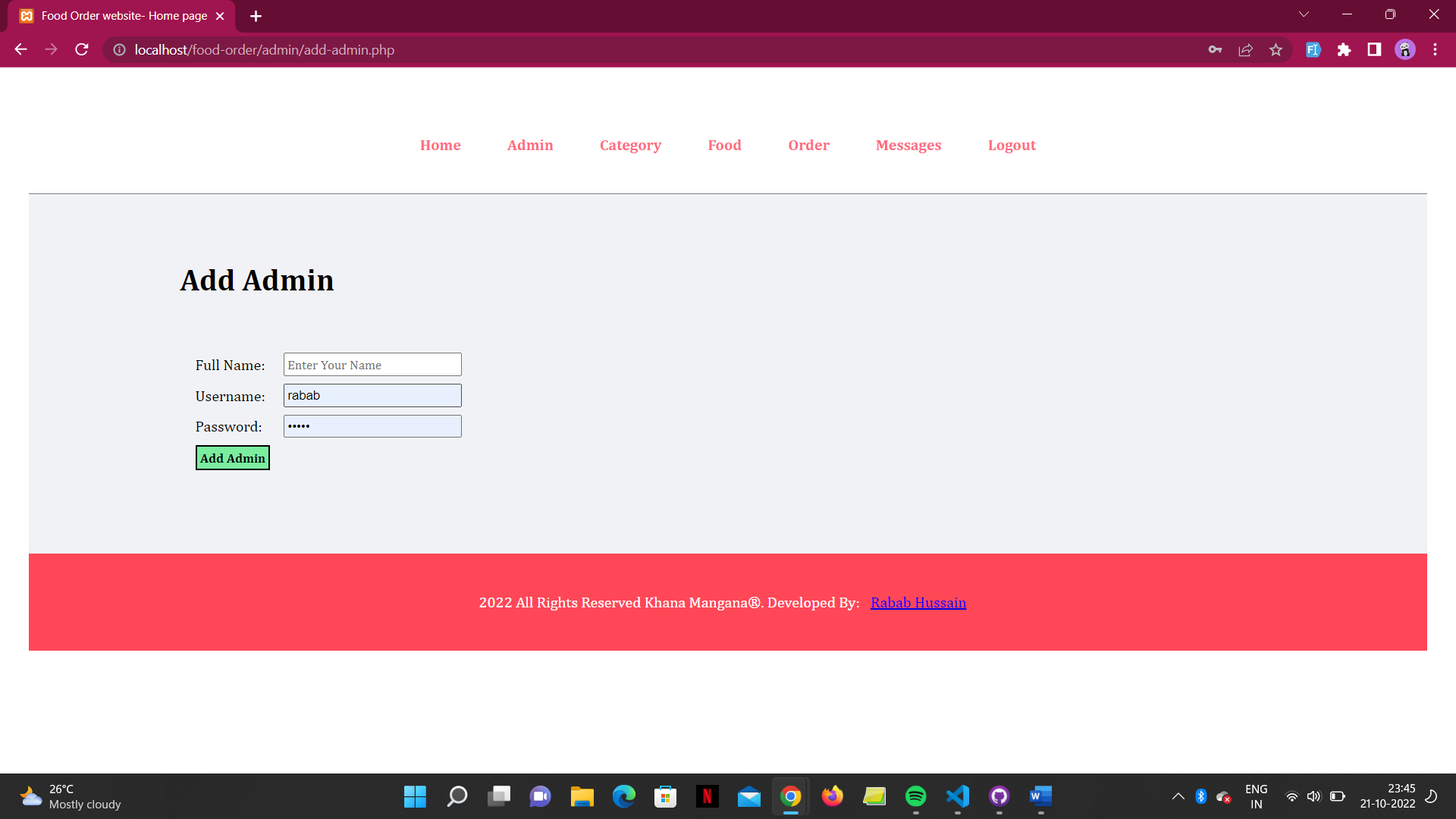
Task: Launch Netflix from the taskbar
Action: (x=707, y=797)
